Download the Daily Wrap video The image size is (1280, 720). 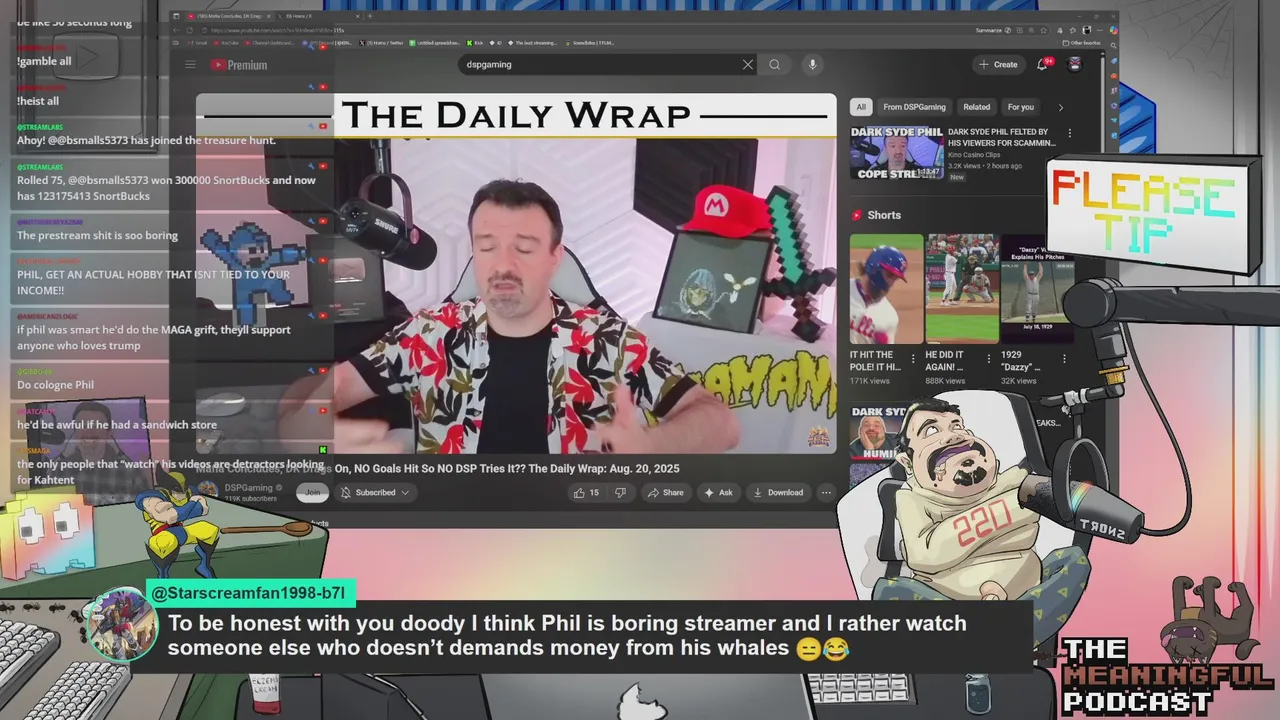(778, 492)
